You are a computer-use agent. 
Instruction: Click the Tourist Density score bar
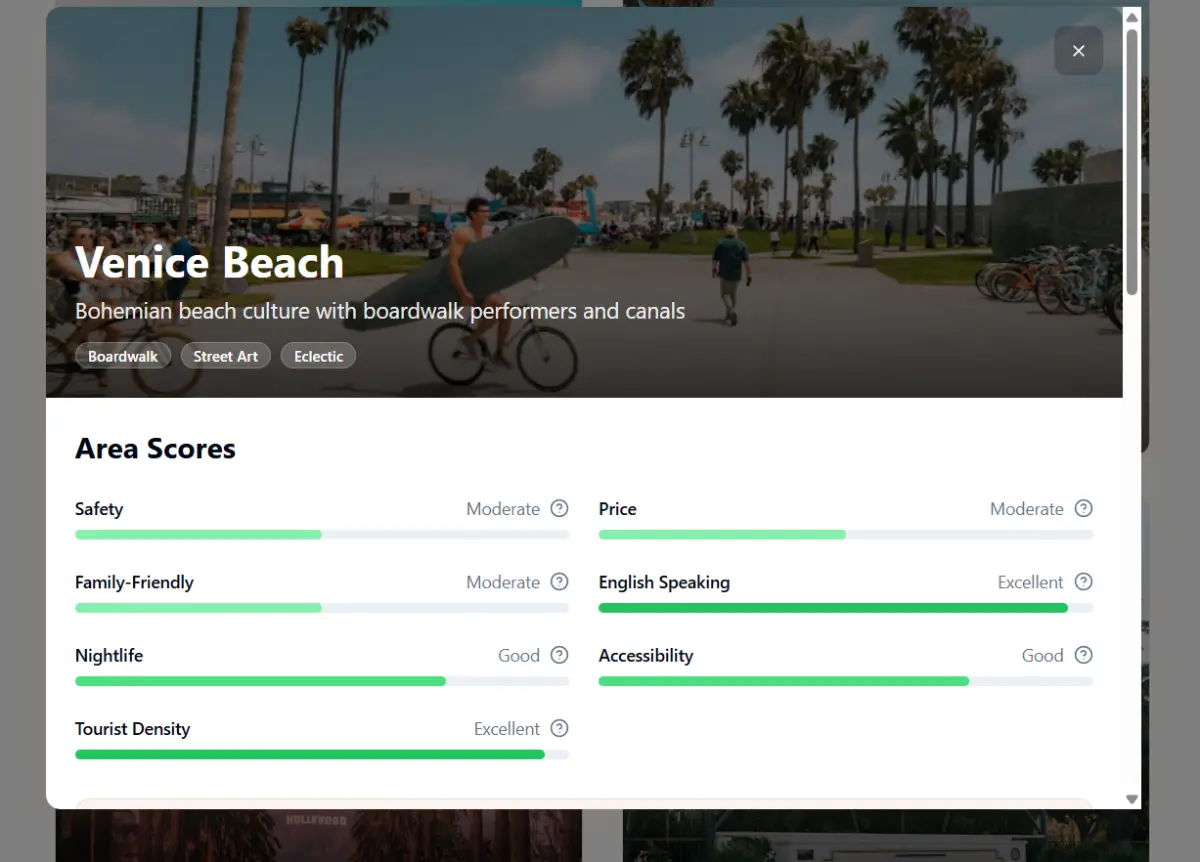point(321,754)
